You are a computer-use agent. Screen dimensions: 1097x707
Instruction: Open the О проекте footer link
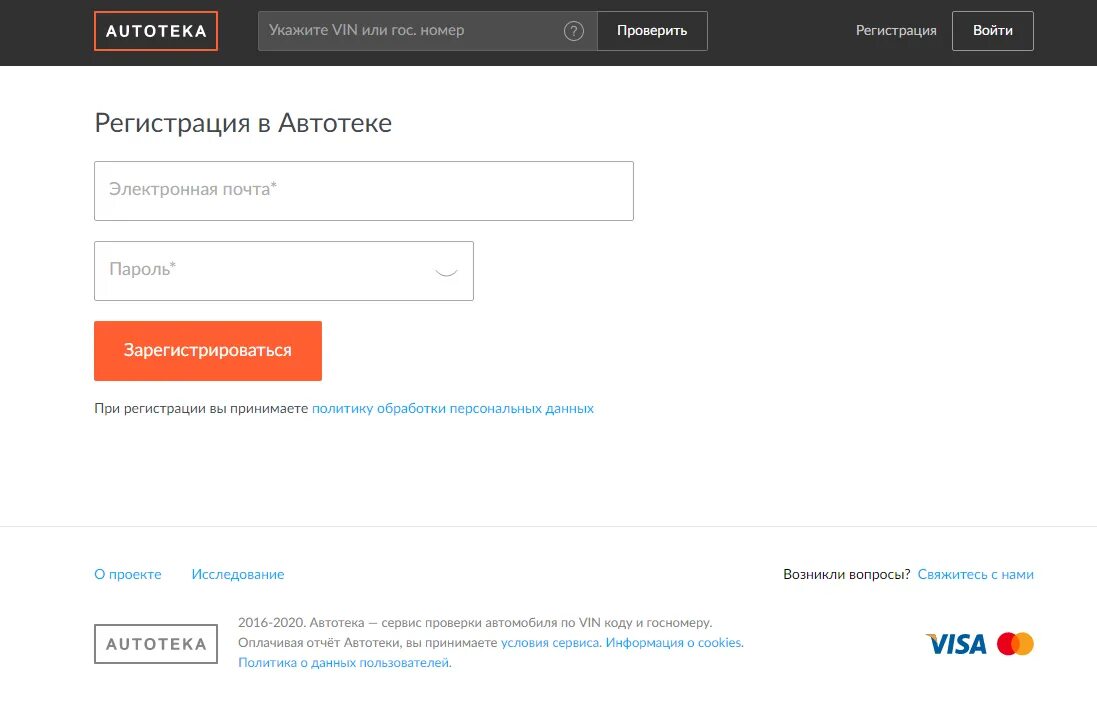point(128,574)
